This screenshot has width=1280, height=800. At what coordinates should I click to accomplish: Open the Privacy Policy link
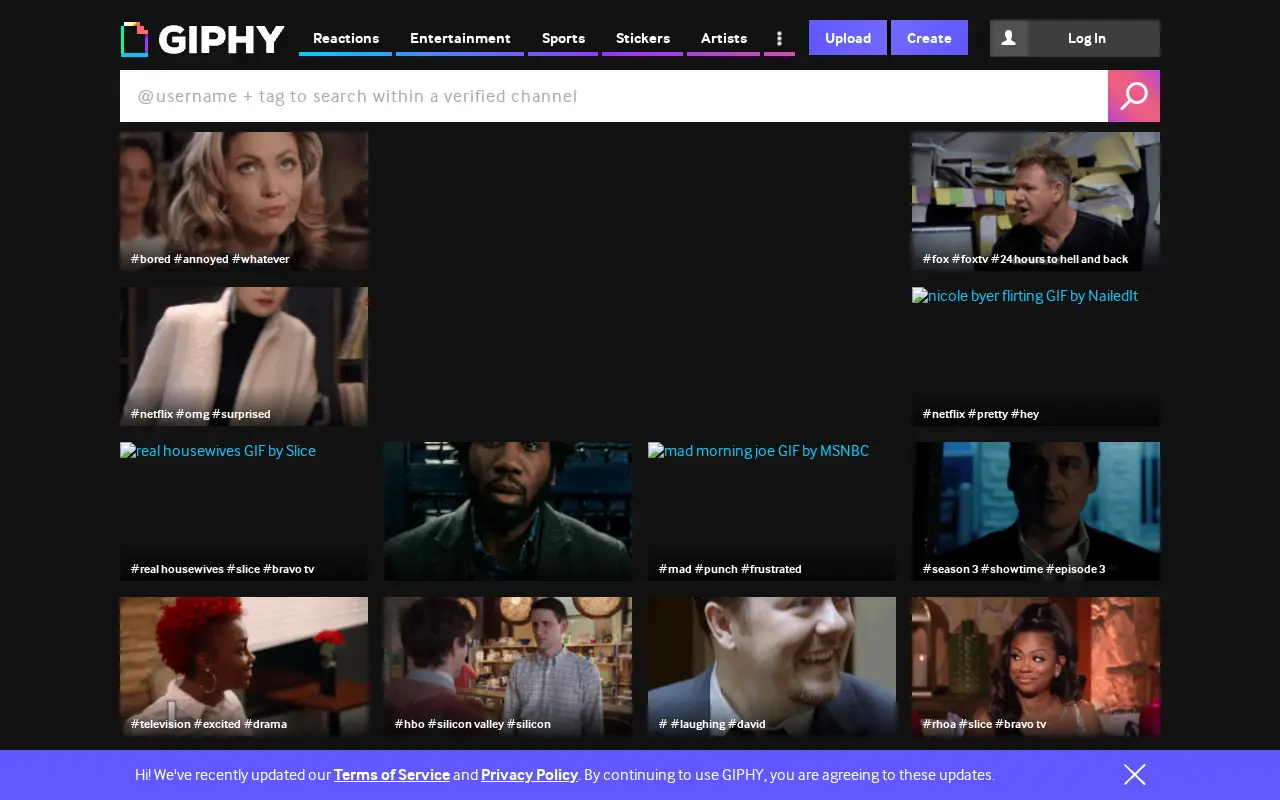529,775
